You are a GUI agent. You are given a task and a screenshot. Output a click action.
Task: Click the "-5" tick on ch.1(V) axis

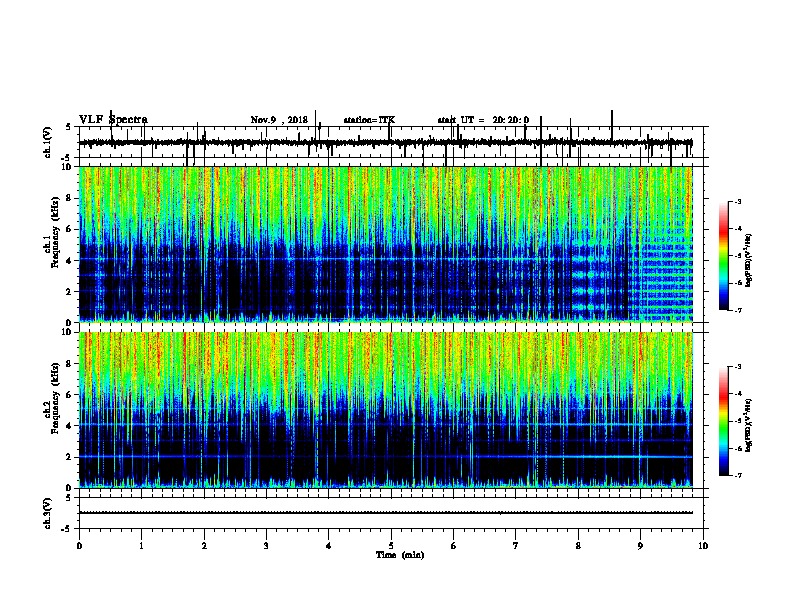pos(67,158)
